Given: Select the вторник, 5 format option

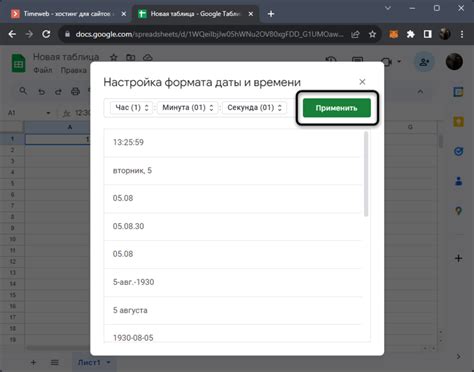Looking at the screenshot, I should click(233, 171).
